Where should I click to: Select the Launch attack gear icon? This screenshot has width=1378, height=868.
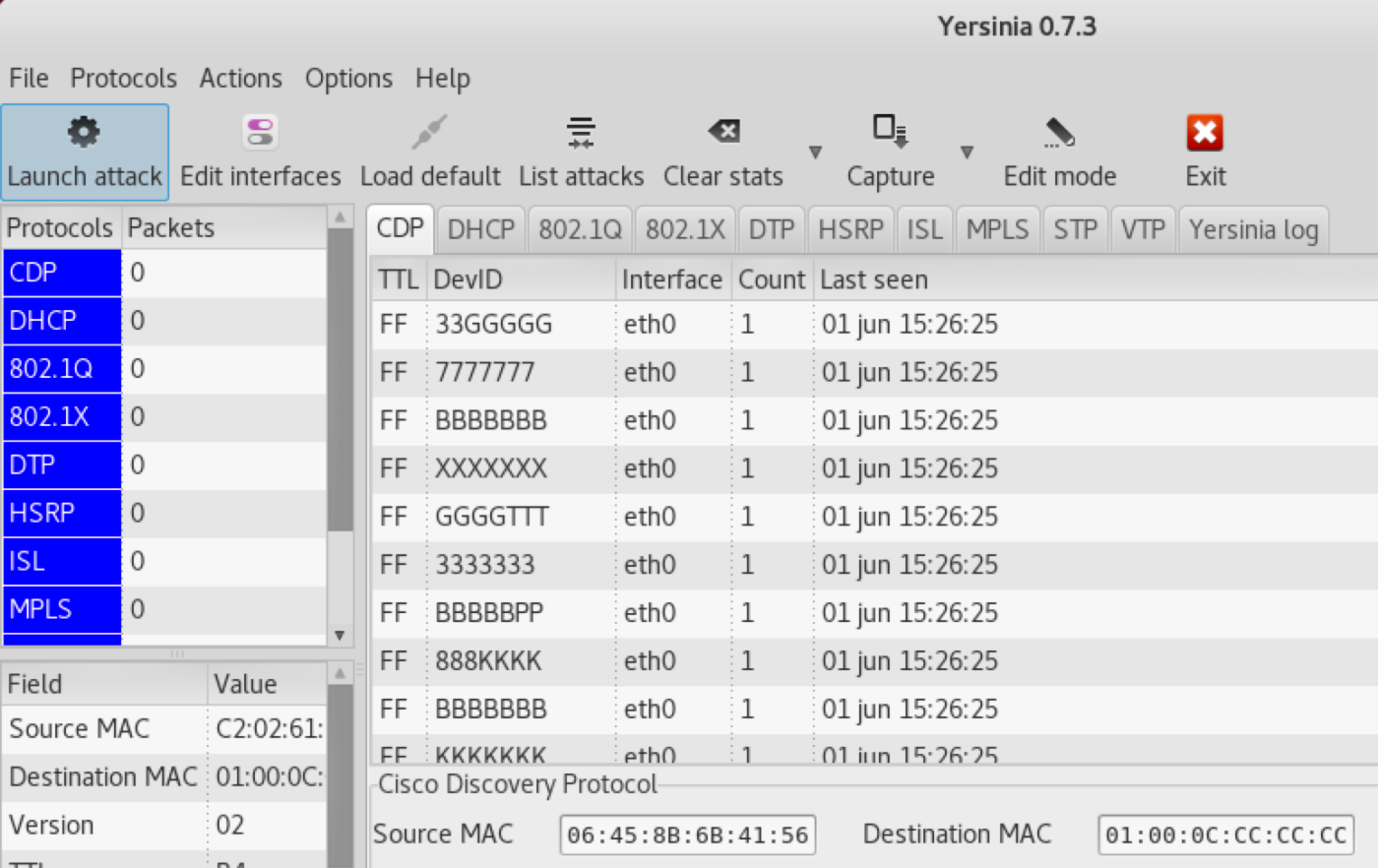click(x=83, y=131)
